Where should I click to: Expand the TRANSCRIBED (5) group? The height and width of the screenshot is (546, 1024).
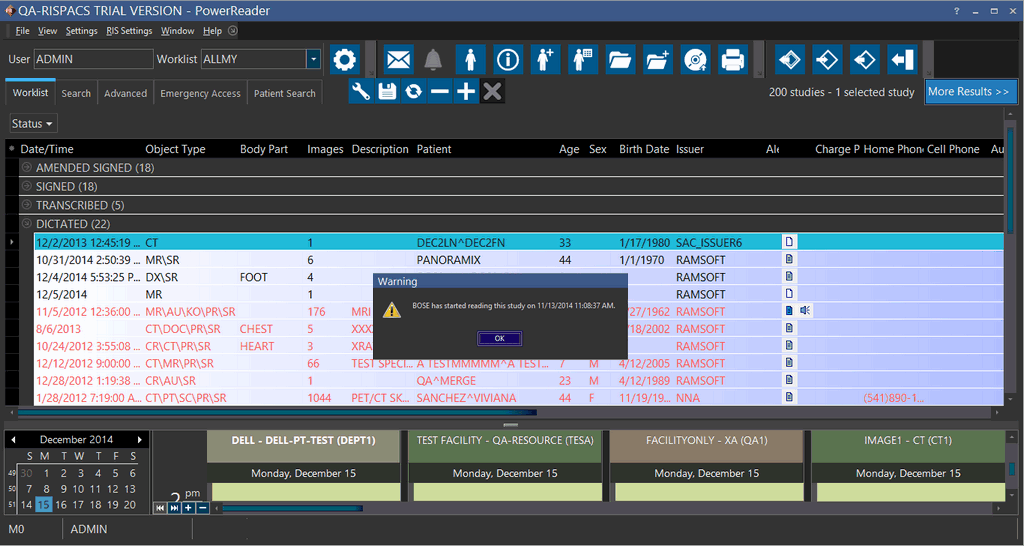pos(27,205)
